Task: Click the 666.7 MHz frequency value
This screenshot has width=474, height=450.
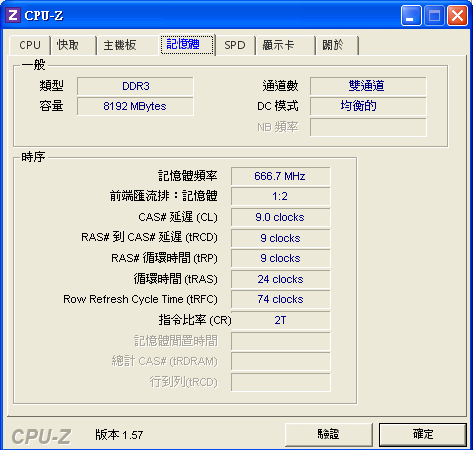Action: pyautogui.click(x=281, y=176)
